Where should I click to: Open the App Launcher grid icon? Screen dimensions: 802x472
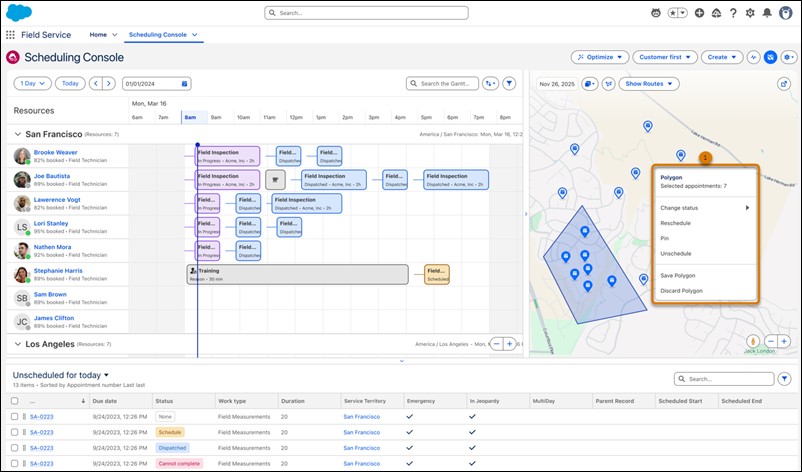[10, 35]
